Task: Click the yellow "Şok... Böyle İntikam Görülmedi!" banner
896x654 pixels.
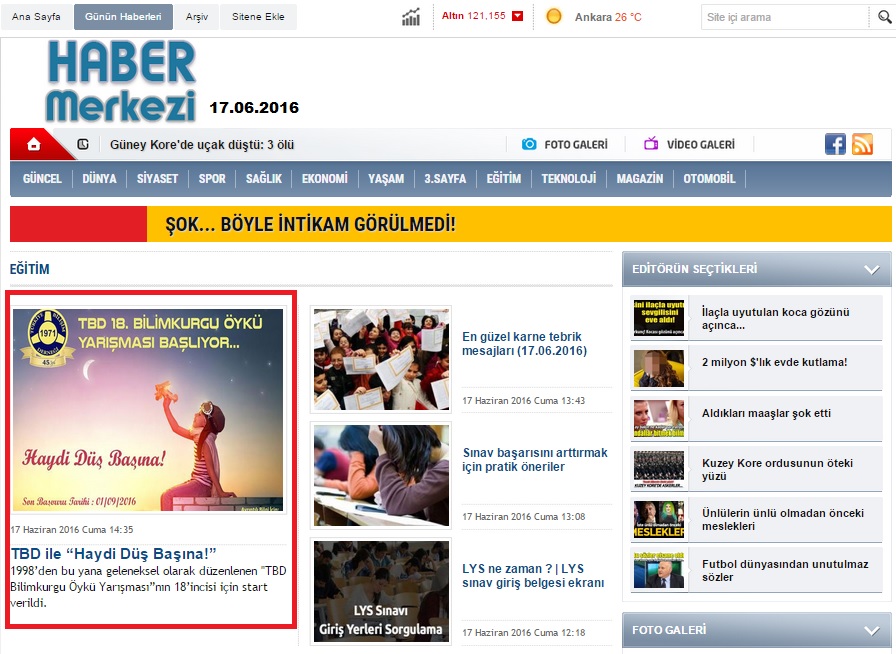Action: coord(450,224)
